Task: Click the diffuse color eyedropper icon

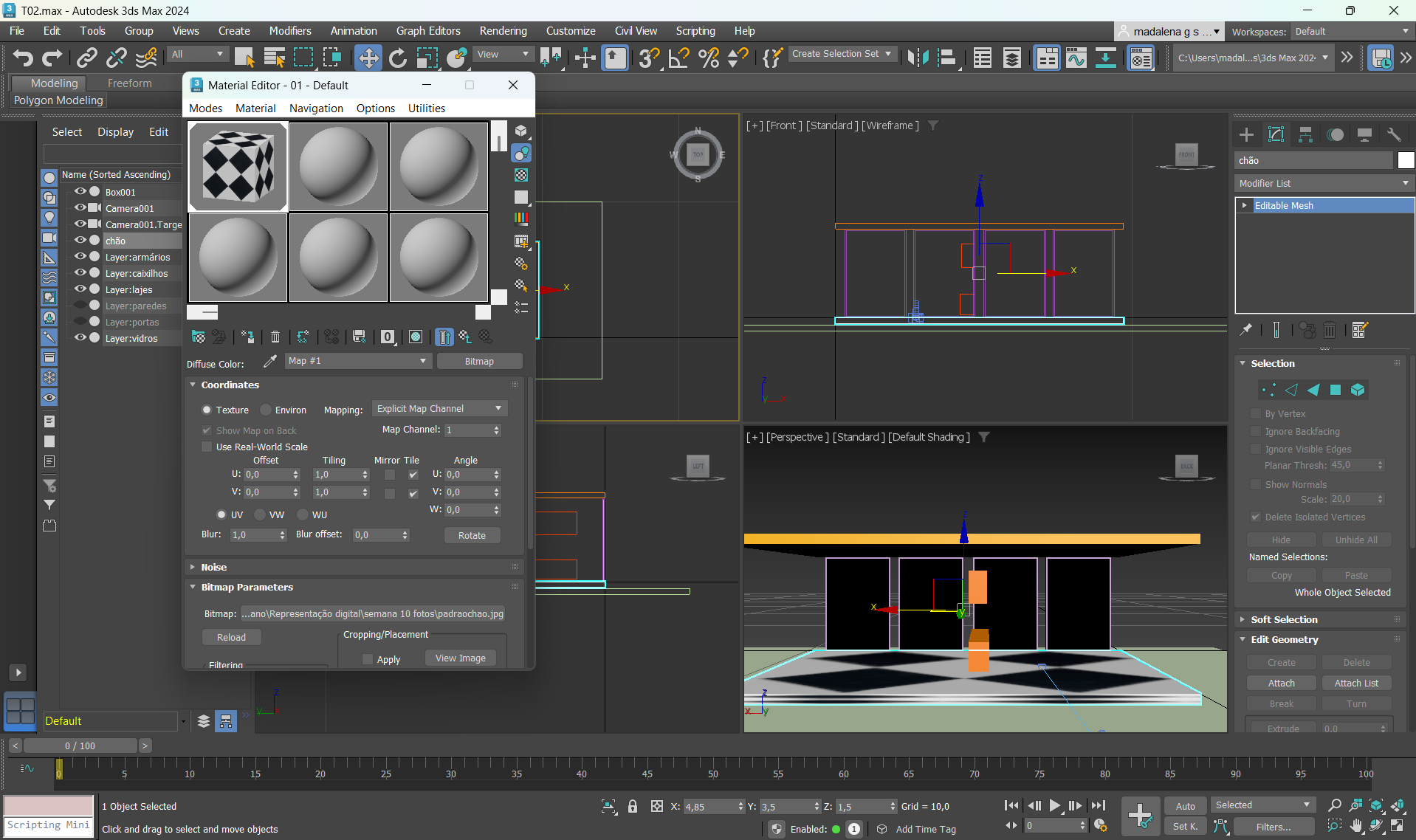Action: point(270,361)
